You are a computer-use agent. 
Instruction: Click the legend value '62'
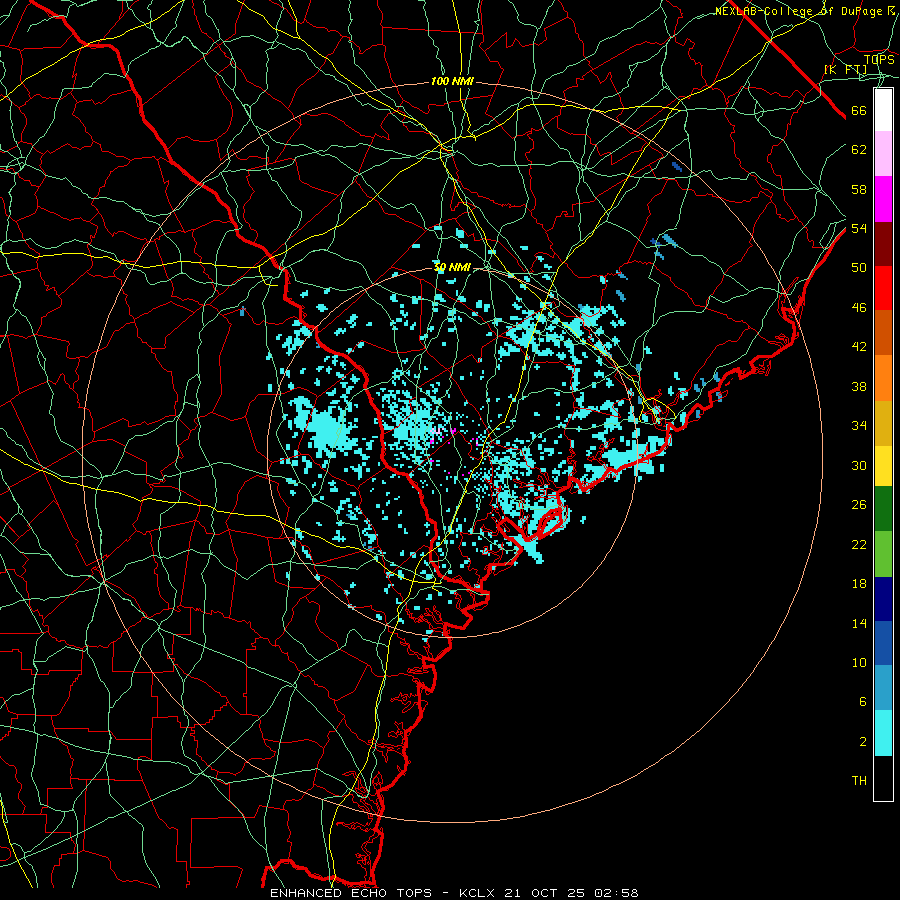859,150
